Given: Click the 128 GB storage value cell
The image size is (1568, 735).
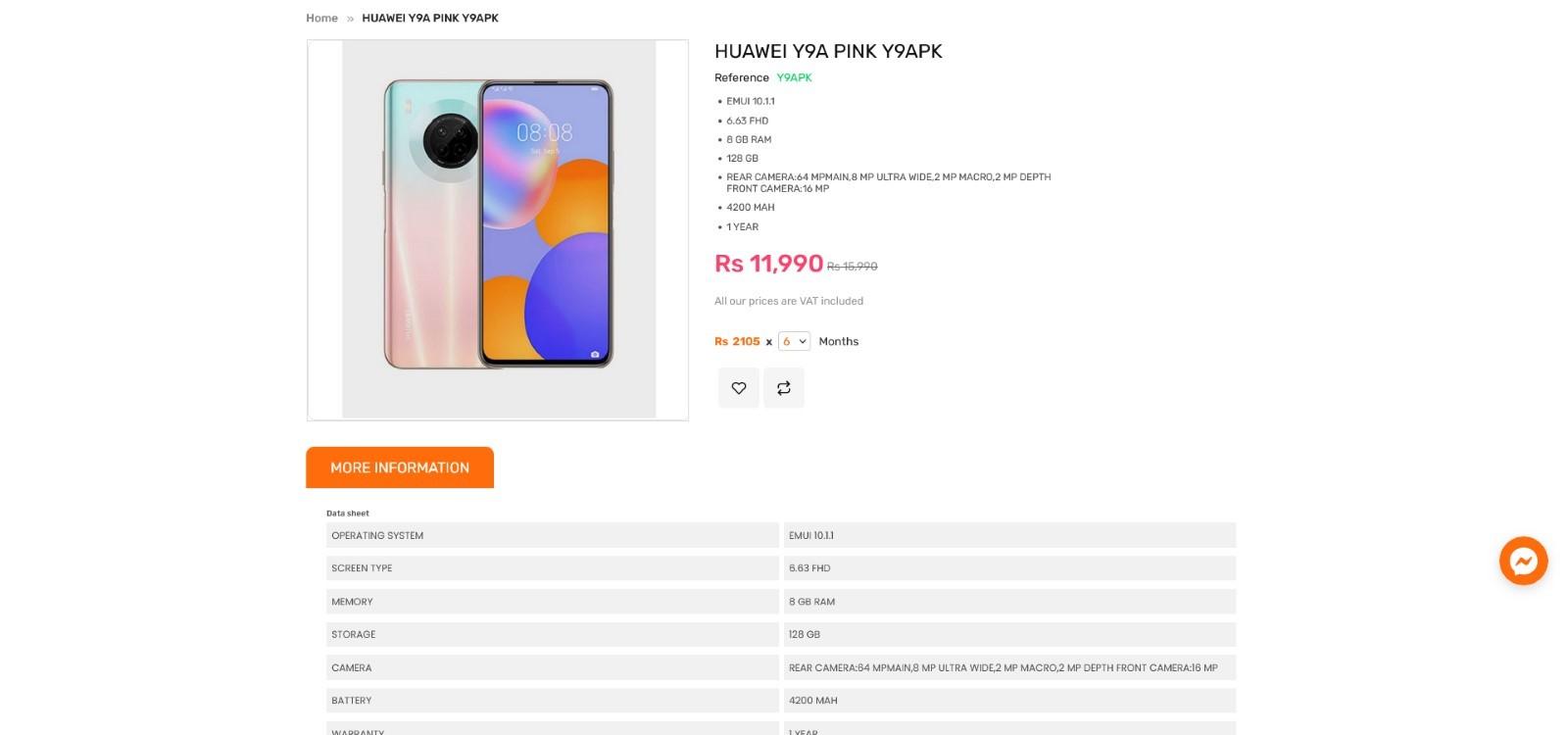Looking at the screenshot, I should coord(1009,634).
